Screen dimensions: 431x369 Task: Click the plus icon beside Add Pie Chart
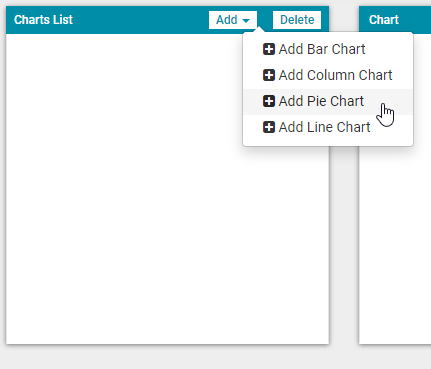click(269, 101)
